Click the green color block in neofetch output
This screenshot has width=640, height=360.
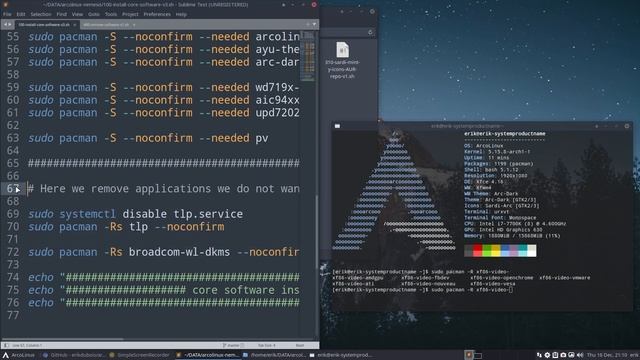tap(487, 251)
